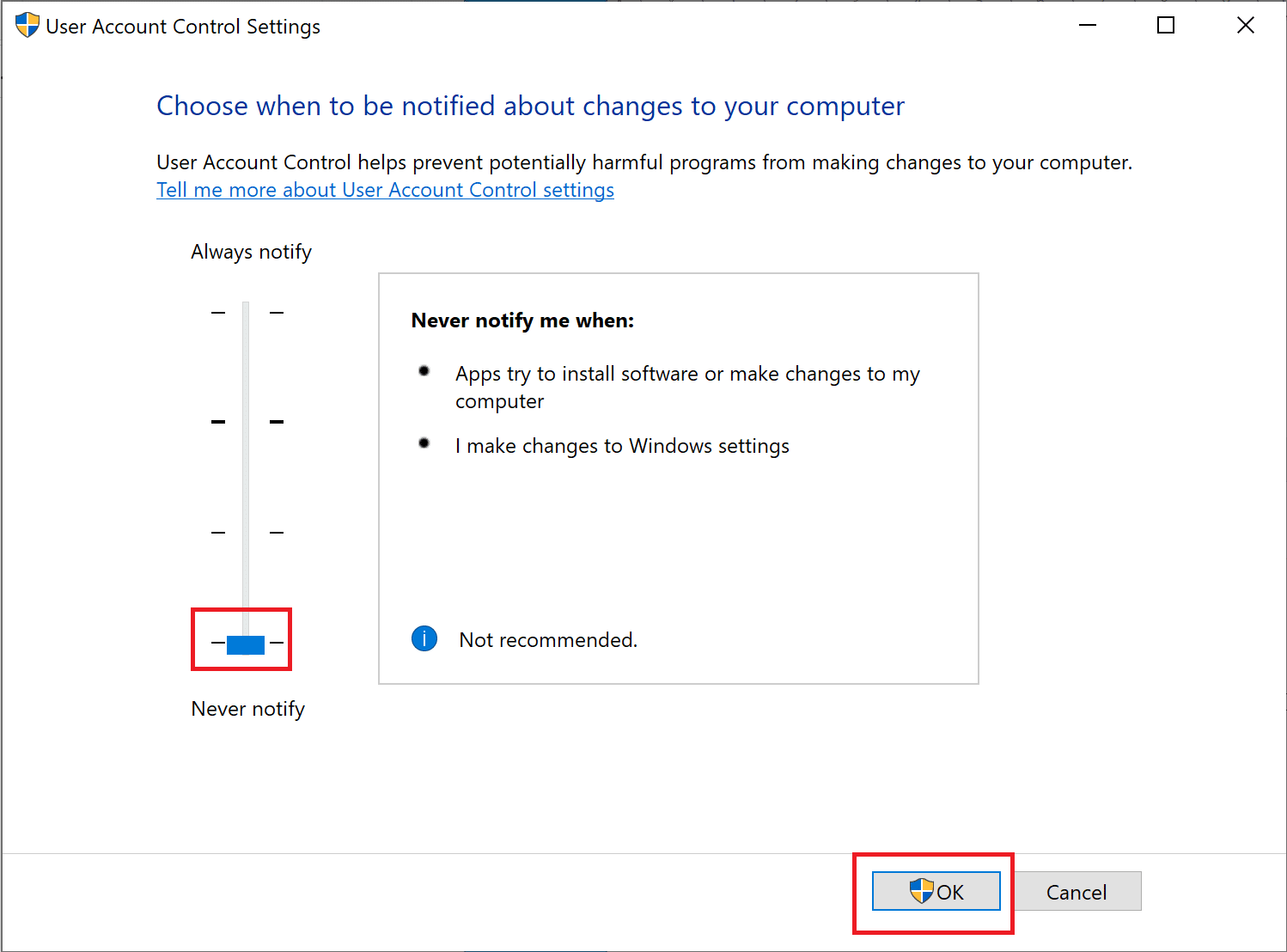Click the UAC shield icon in title bar

click(x=27, y=26)
